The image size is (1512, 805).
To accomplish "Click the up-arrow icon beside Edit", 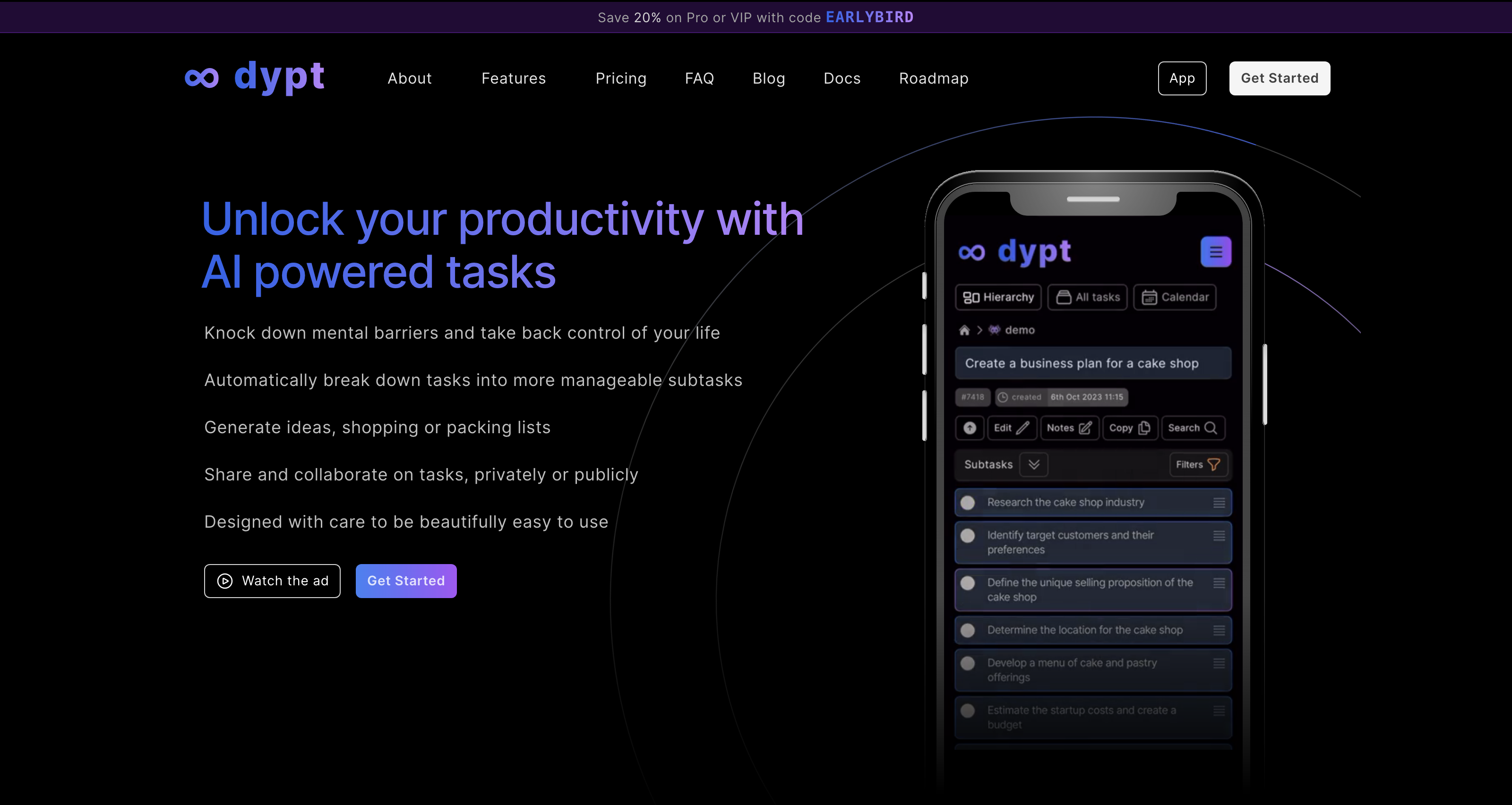I will click(x=970, y=428).
